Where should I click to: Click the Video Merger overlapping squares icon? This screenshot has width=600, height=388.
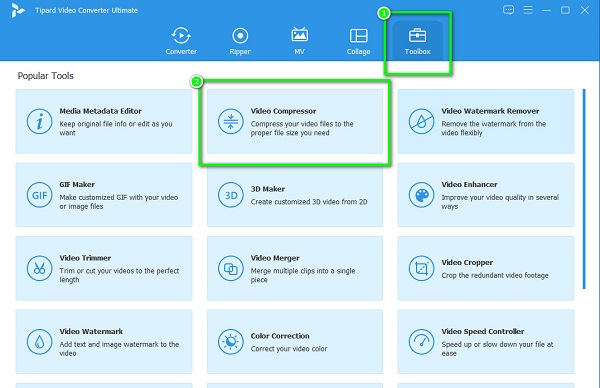point(231,269)
